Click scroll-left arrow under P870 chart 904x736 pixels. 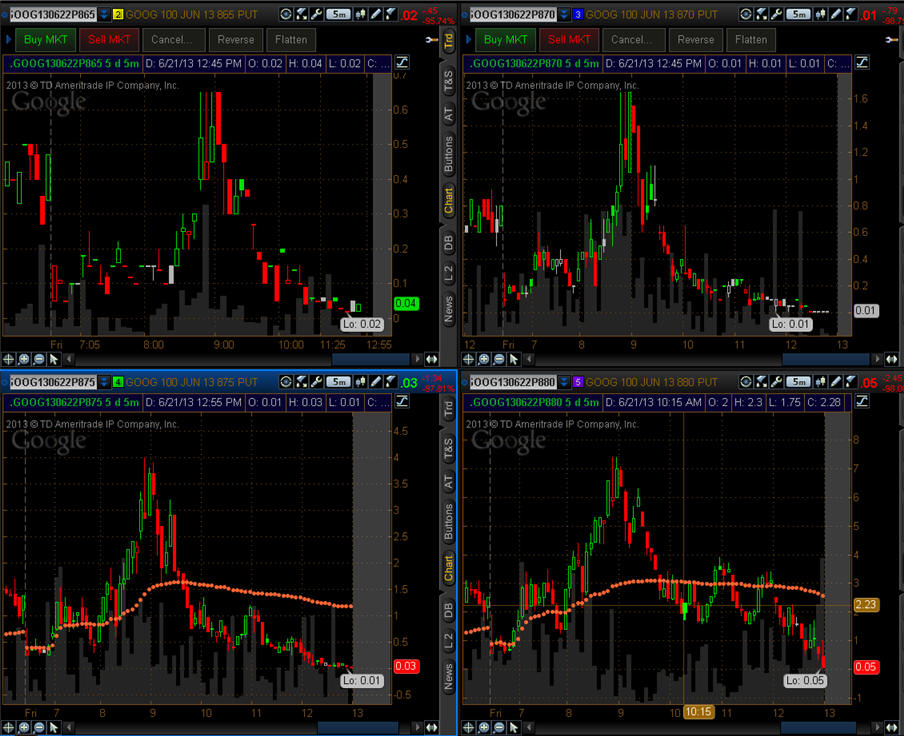pos(529,359)
